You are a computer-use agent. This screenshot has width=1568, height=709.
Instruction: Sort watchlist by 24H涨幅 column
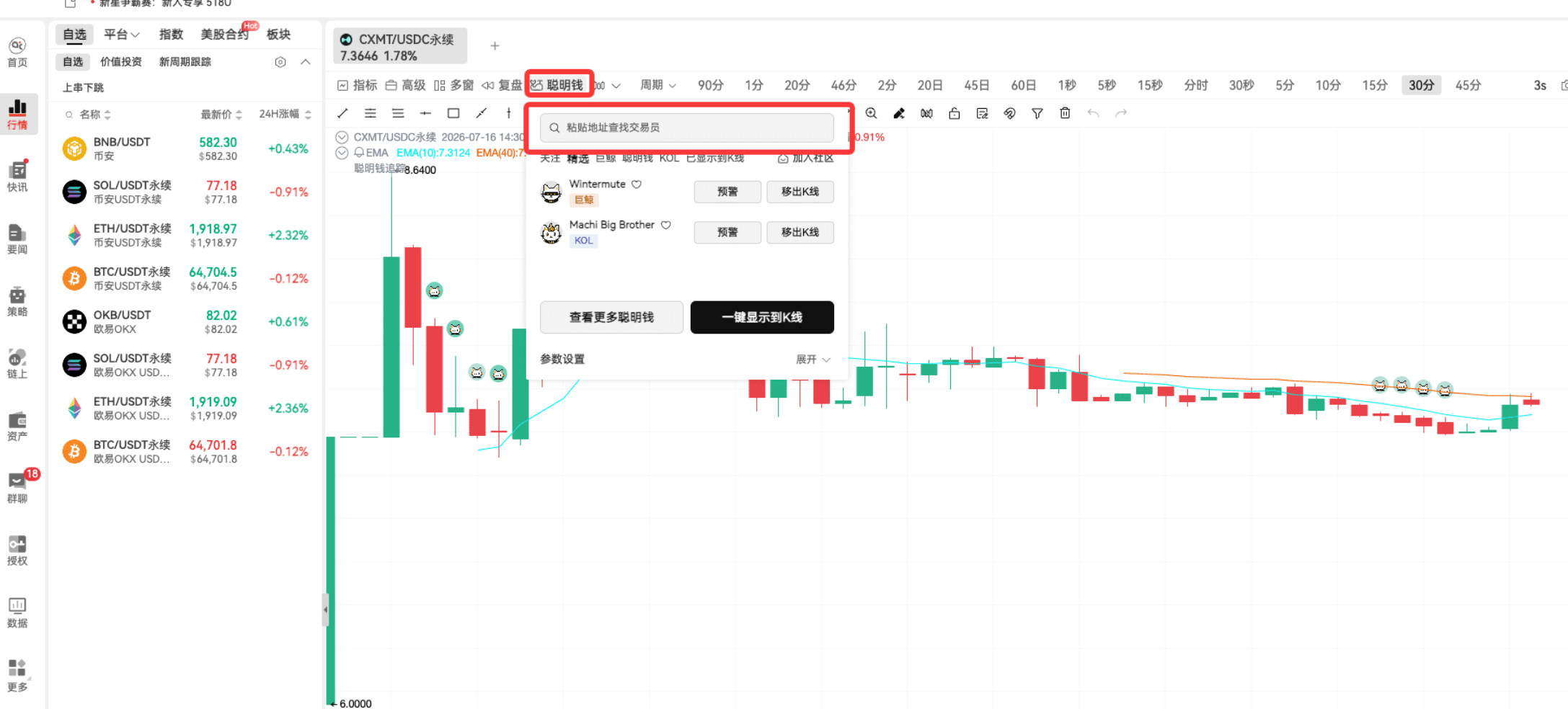click(x=285, y=115)
